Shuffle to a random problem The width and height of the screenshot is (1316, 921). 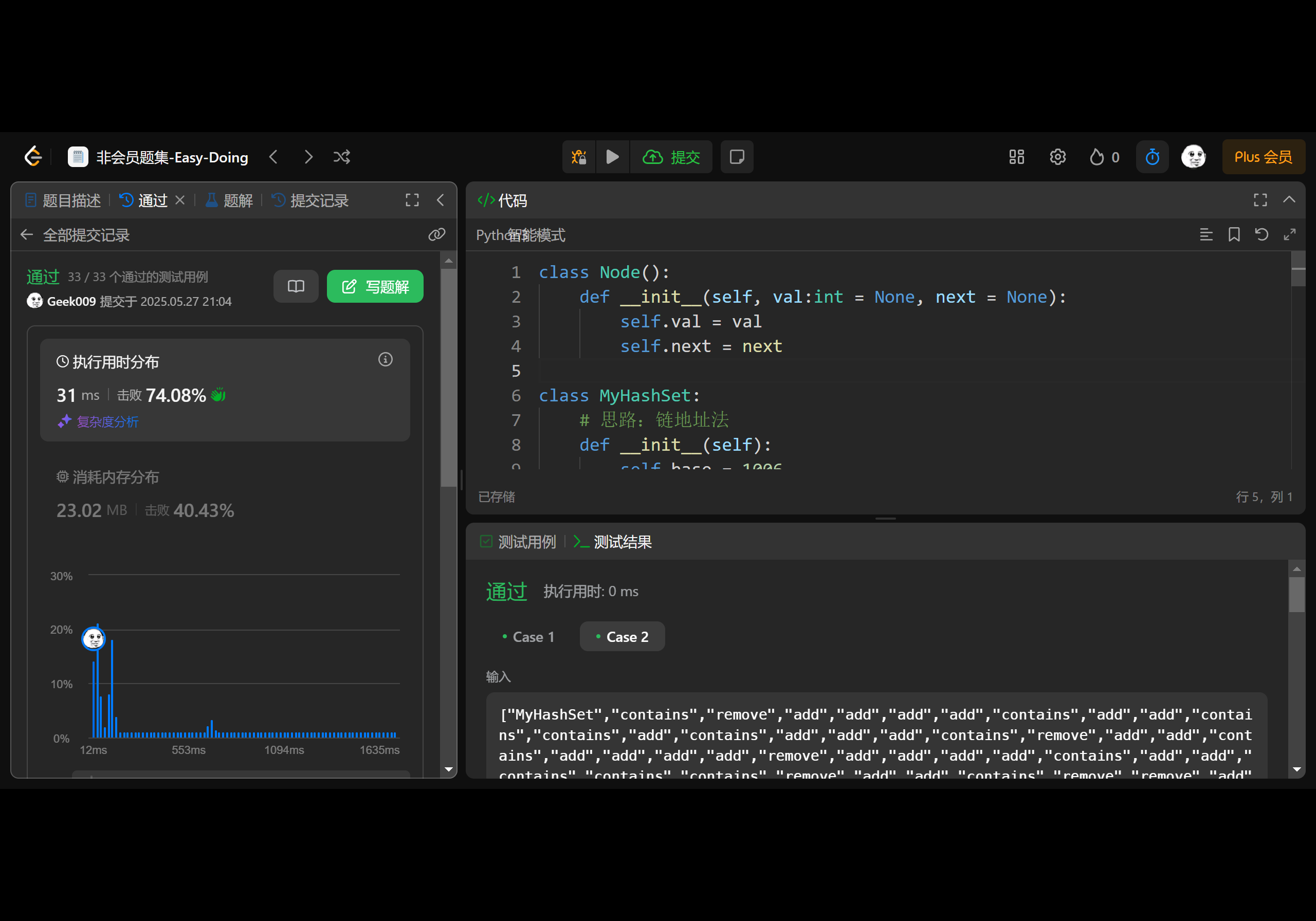(342, 156)
